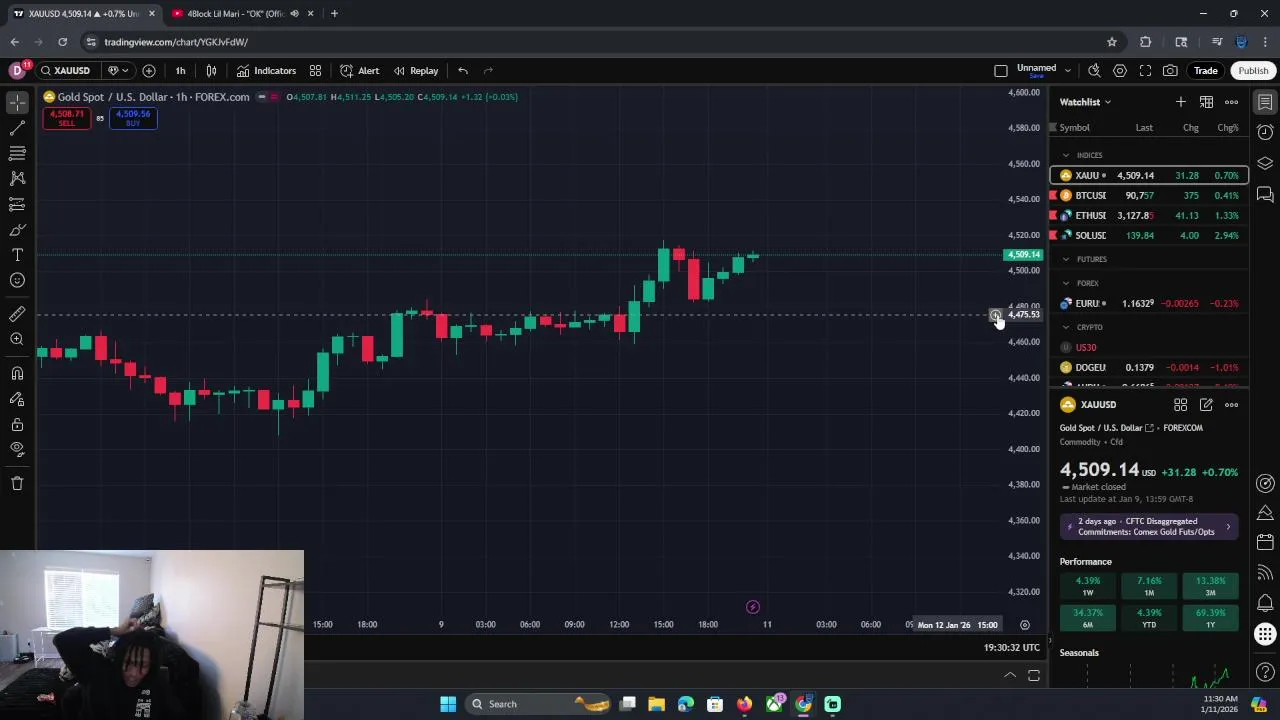The image size is (1280, 720).
Task: Toggle stay in drawing mode
Action: 17,399
